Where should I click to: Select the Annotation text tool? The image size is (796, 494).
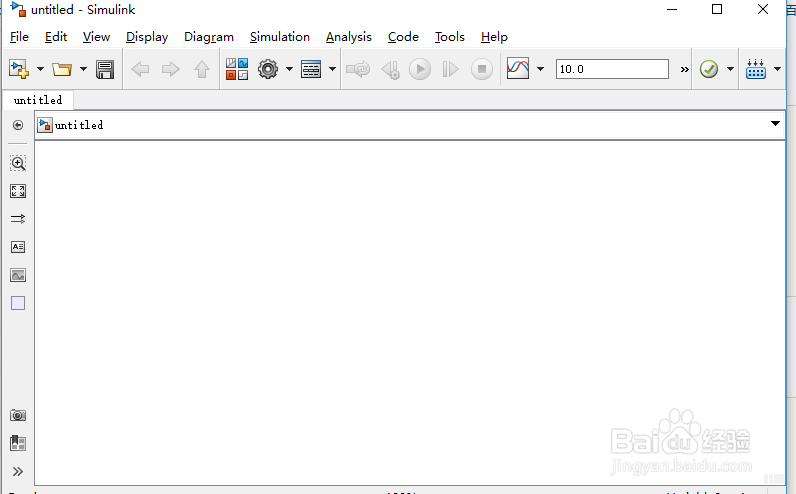18,247
